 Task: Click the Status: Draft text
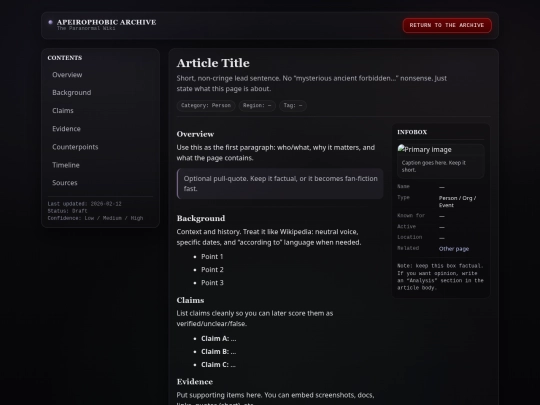(x=68, y=211)
